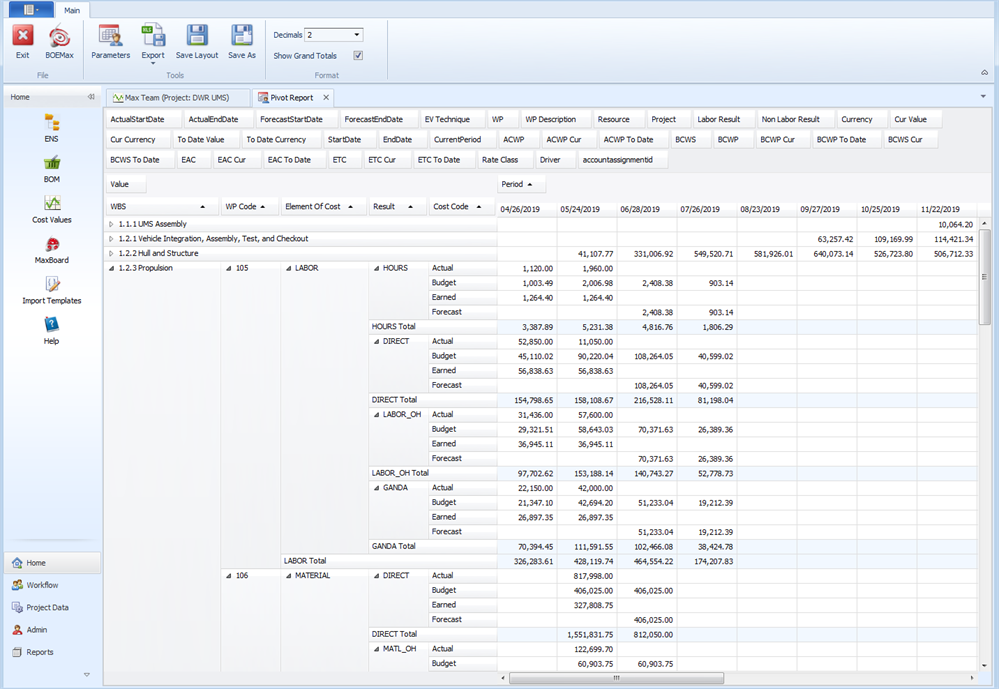Close the Pivot Report tab

click(326, 98)
